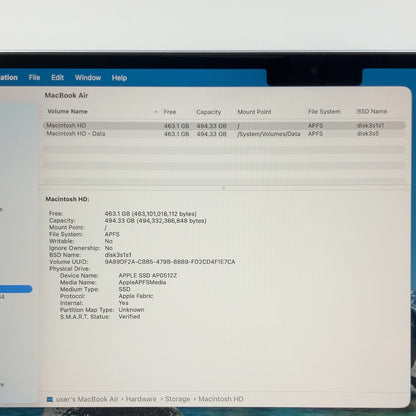Click Storage in the path bar

177,399
